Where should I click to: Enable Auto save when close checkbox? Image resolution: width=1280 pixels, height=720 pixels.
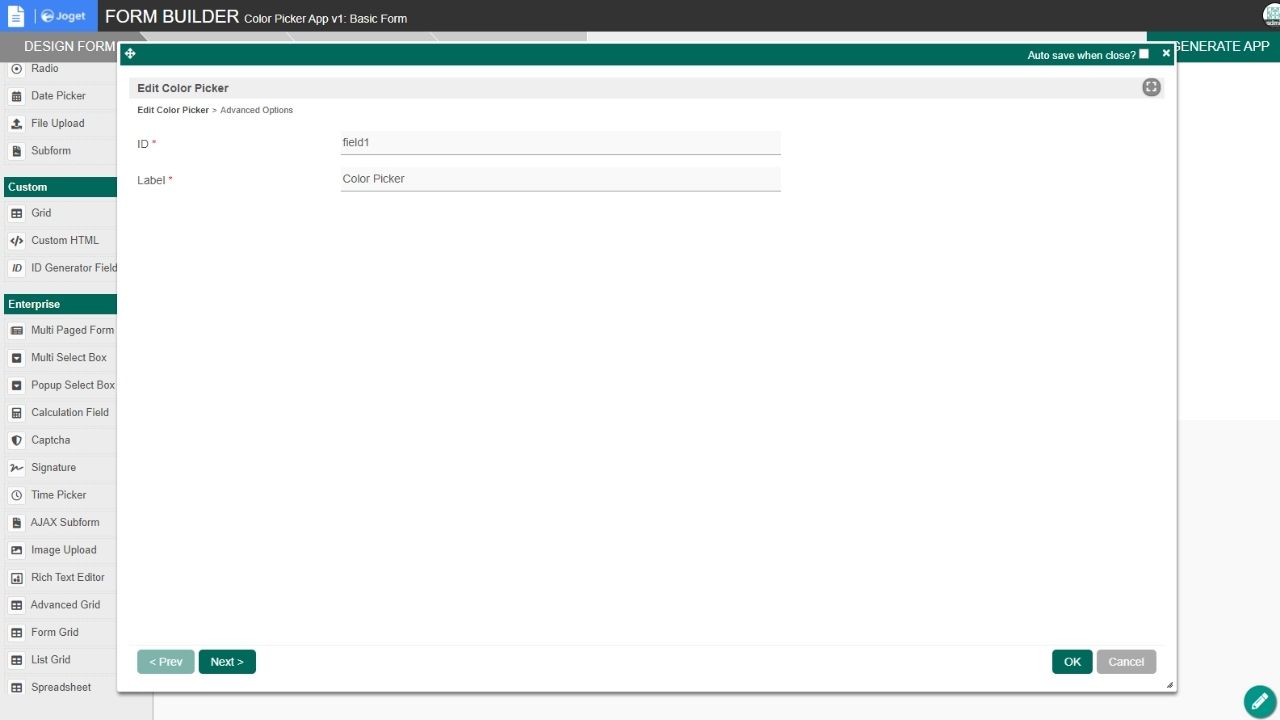tap(1144, 54)
